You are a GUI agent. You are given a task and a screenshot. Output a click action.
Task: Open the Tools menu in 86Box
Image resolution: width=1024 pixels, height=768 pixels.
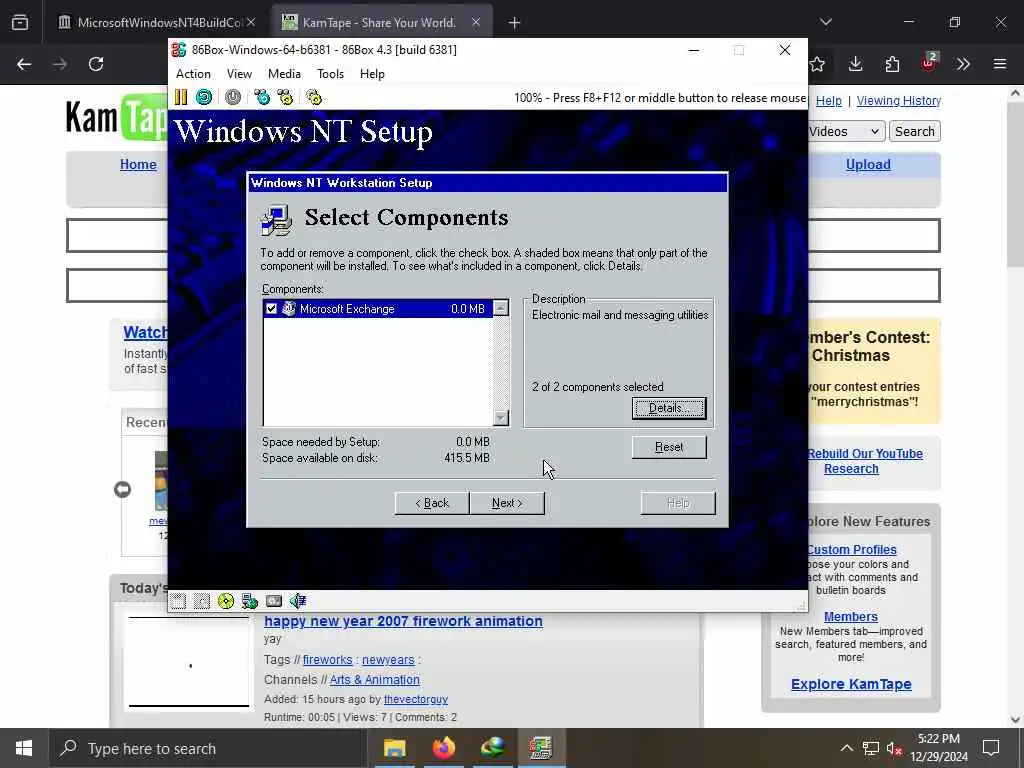(330, 74)
